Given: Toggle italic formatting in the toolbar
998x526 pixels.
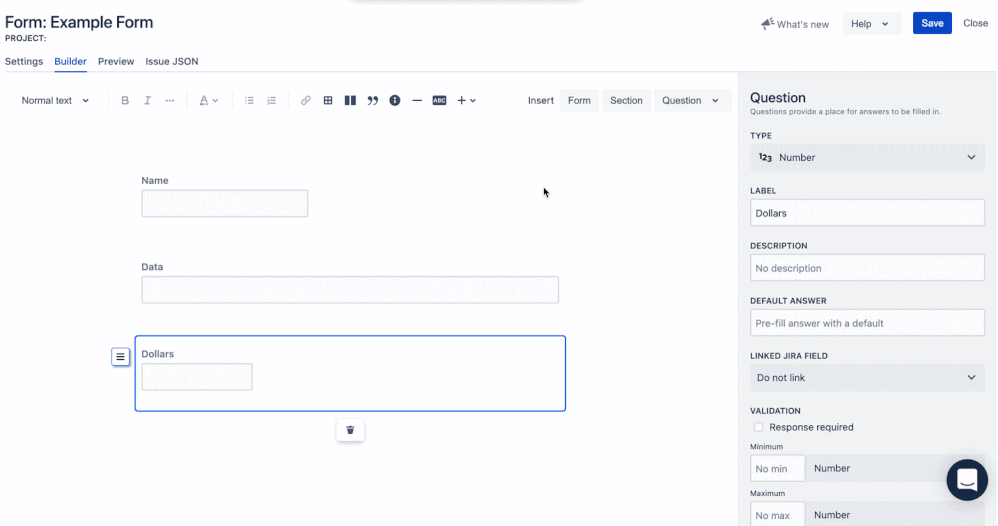Looking at the screenshot, I should 147,101.
